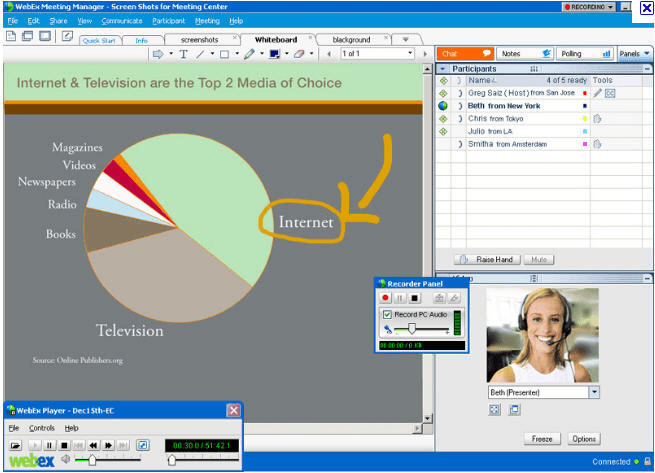
Task: Click the Recorder Panel audio volume slider
Action: pos(410,329)
